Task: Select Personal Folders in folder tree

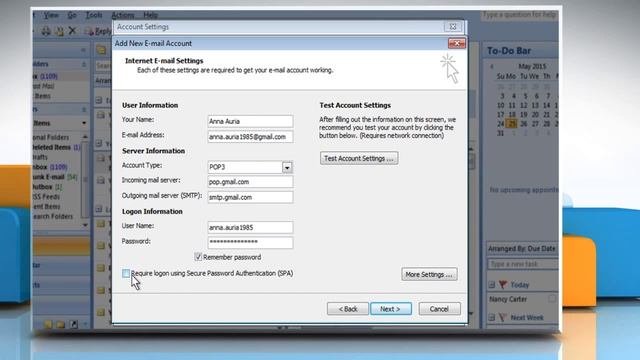Action: tap(51, 137)
